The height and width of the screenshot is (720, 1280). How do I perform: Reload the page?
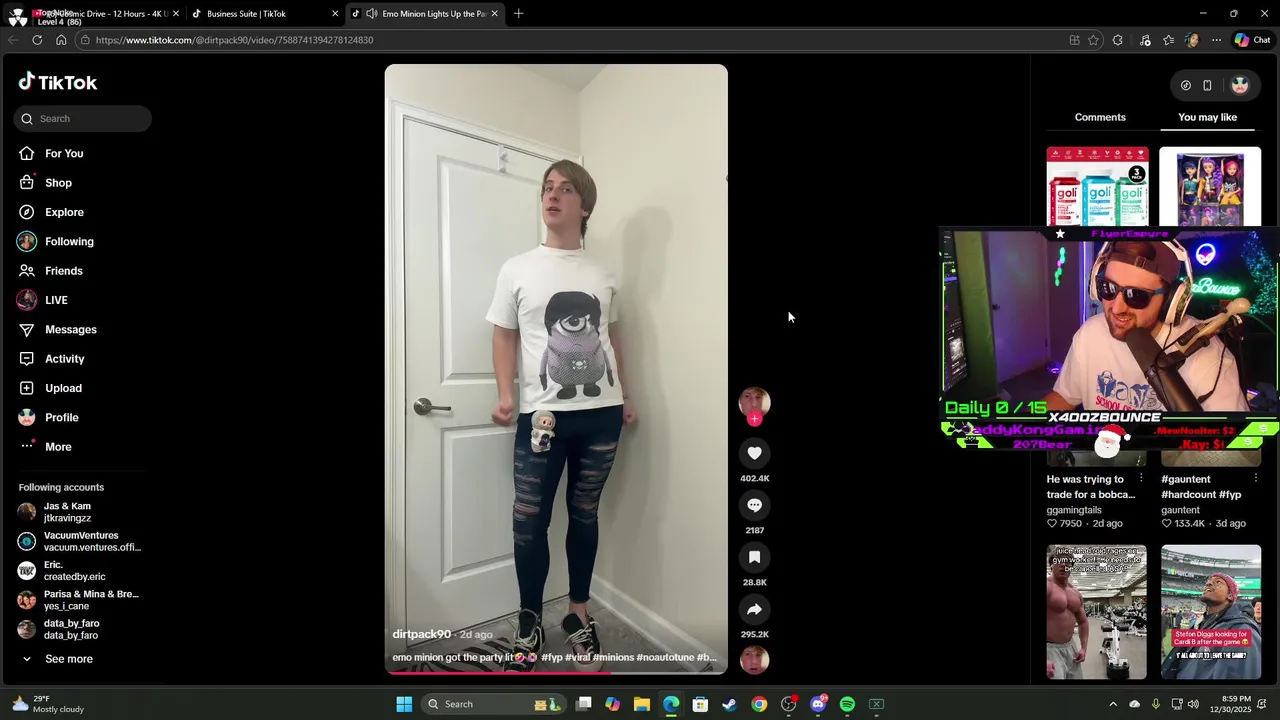(x=37, y=40)
